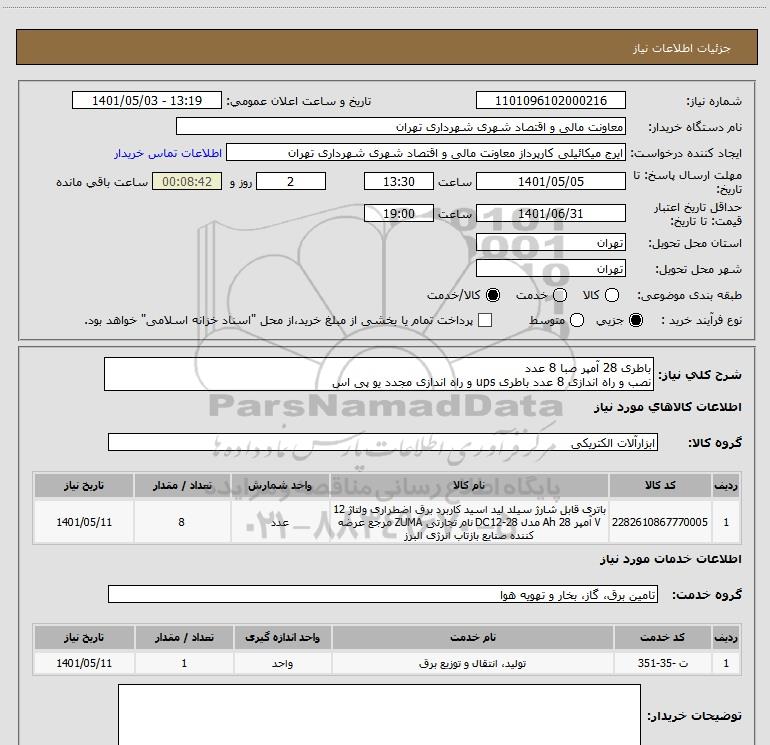
Task: Click the deadline time field 13:30
Action: (x=399, y=181)
